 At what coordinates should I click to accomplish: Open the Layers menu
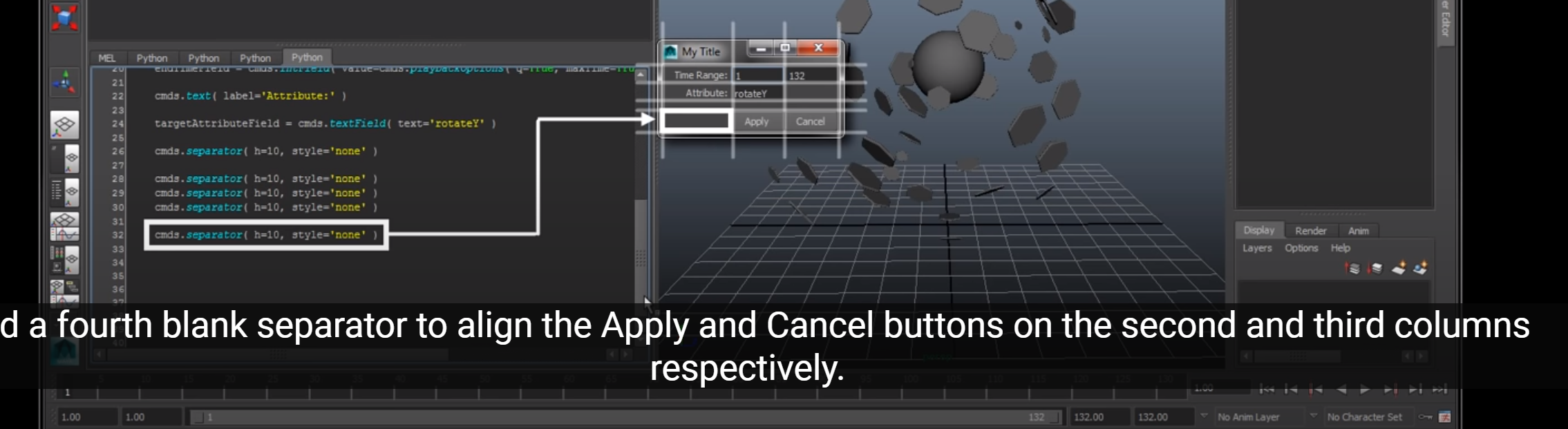coord(1257,248)
